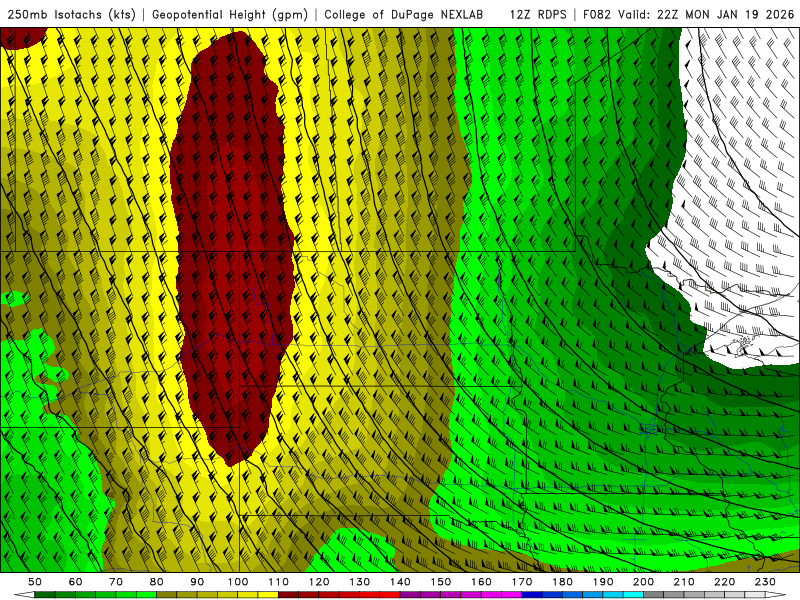
Task: Click the 'College of DuPage NEXLAB' label
Action: pos(404,15)
